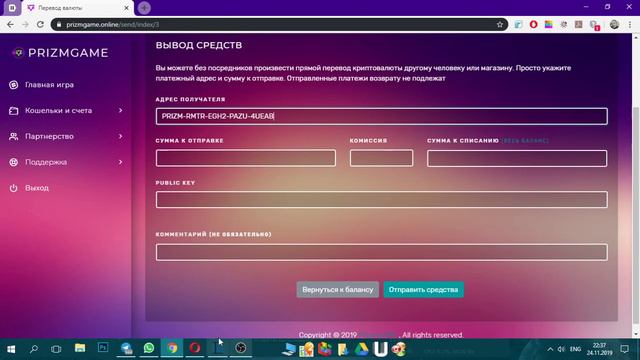Screen dimensions: 640x360
Task: Click the gear extension icon in the toolbar
Action: click(x=564, y=24)
